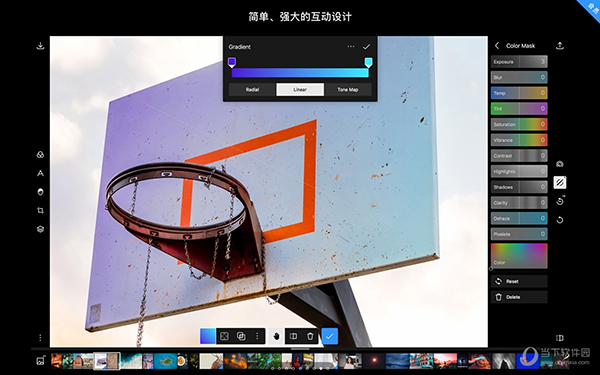Open the layers stack icon

tap(40, 229)
